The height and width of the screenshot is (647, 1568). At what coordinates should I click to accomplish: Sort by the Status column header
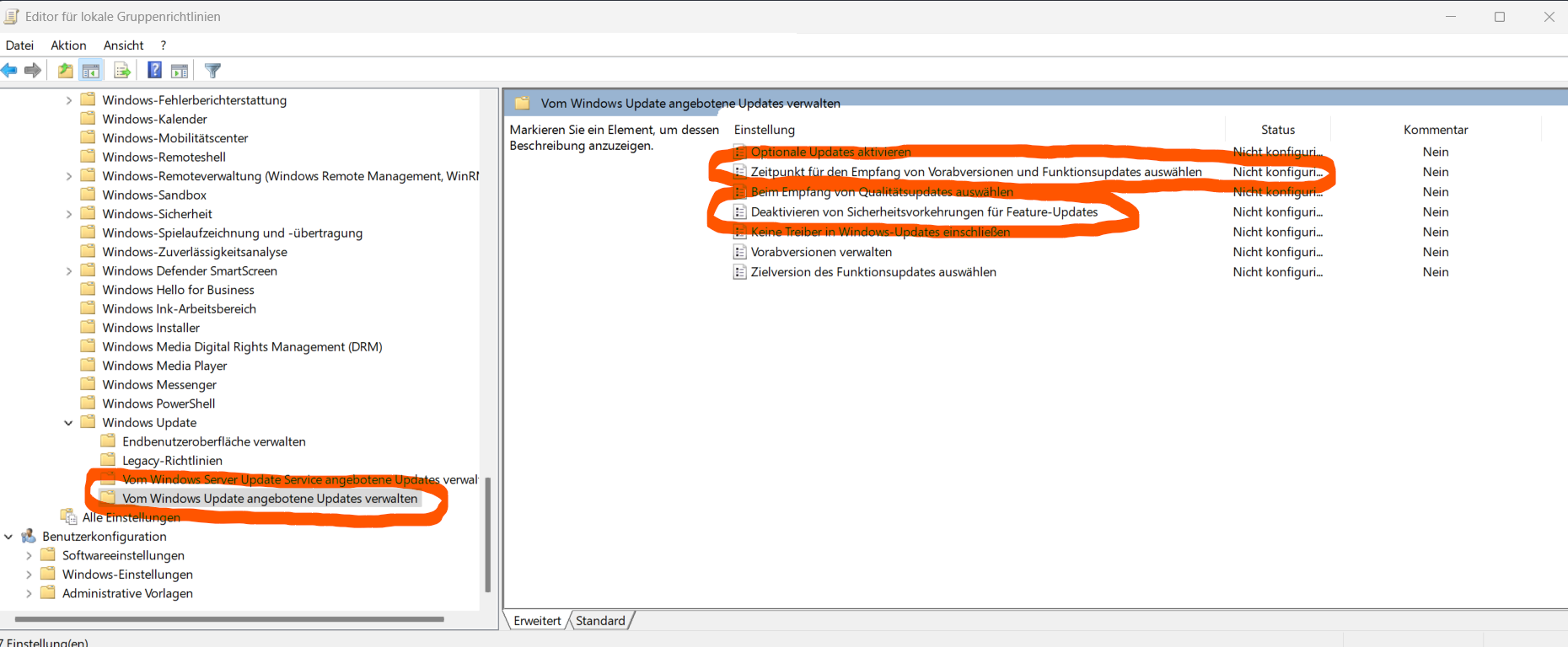pyautogui.click(x=1278, y=130)
